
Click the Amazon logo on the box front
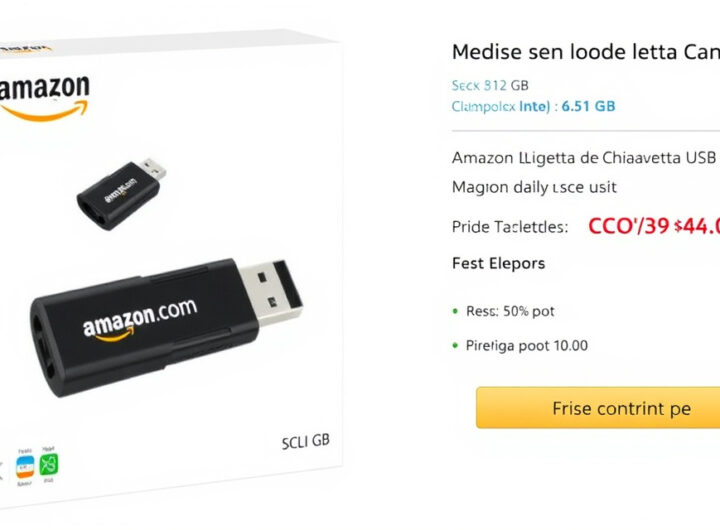click(x=44, y=98)
